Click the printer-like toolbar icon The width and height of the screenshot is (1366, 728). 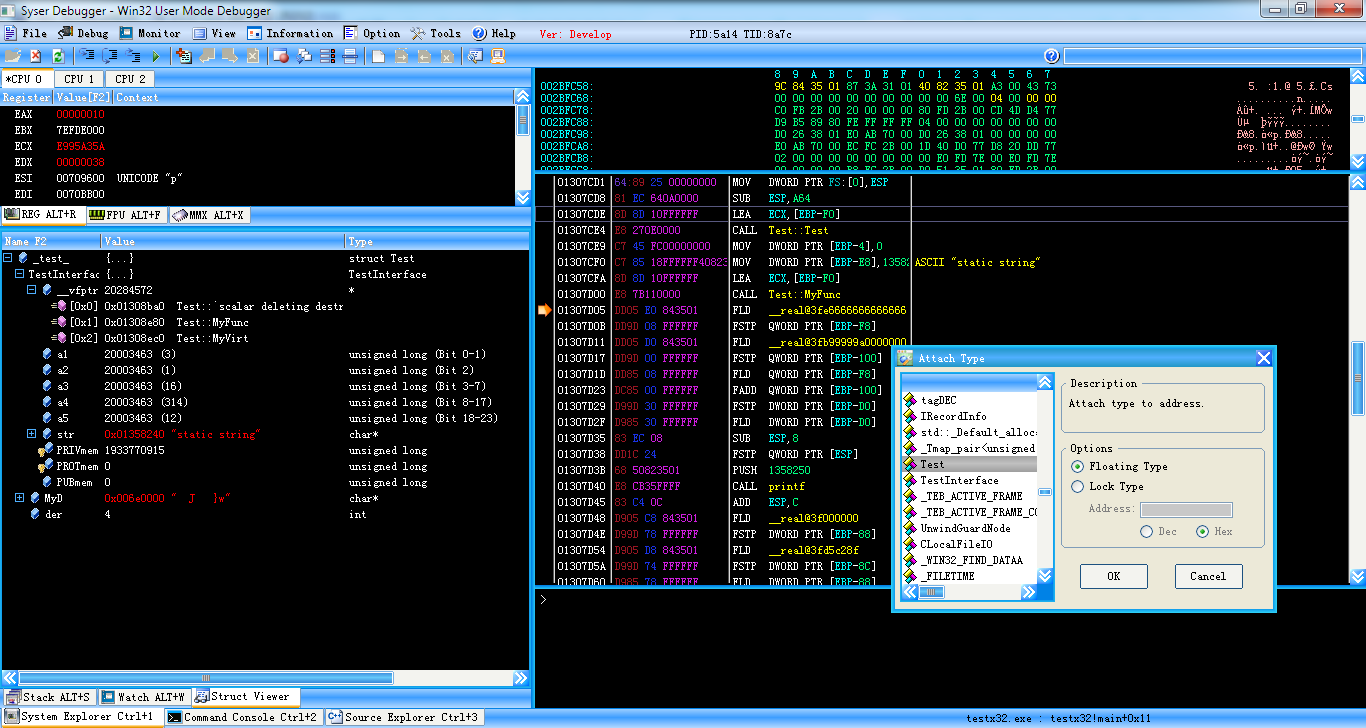tap(350, 56)
